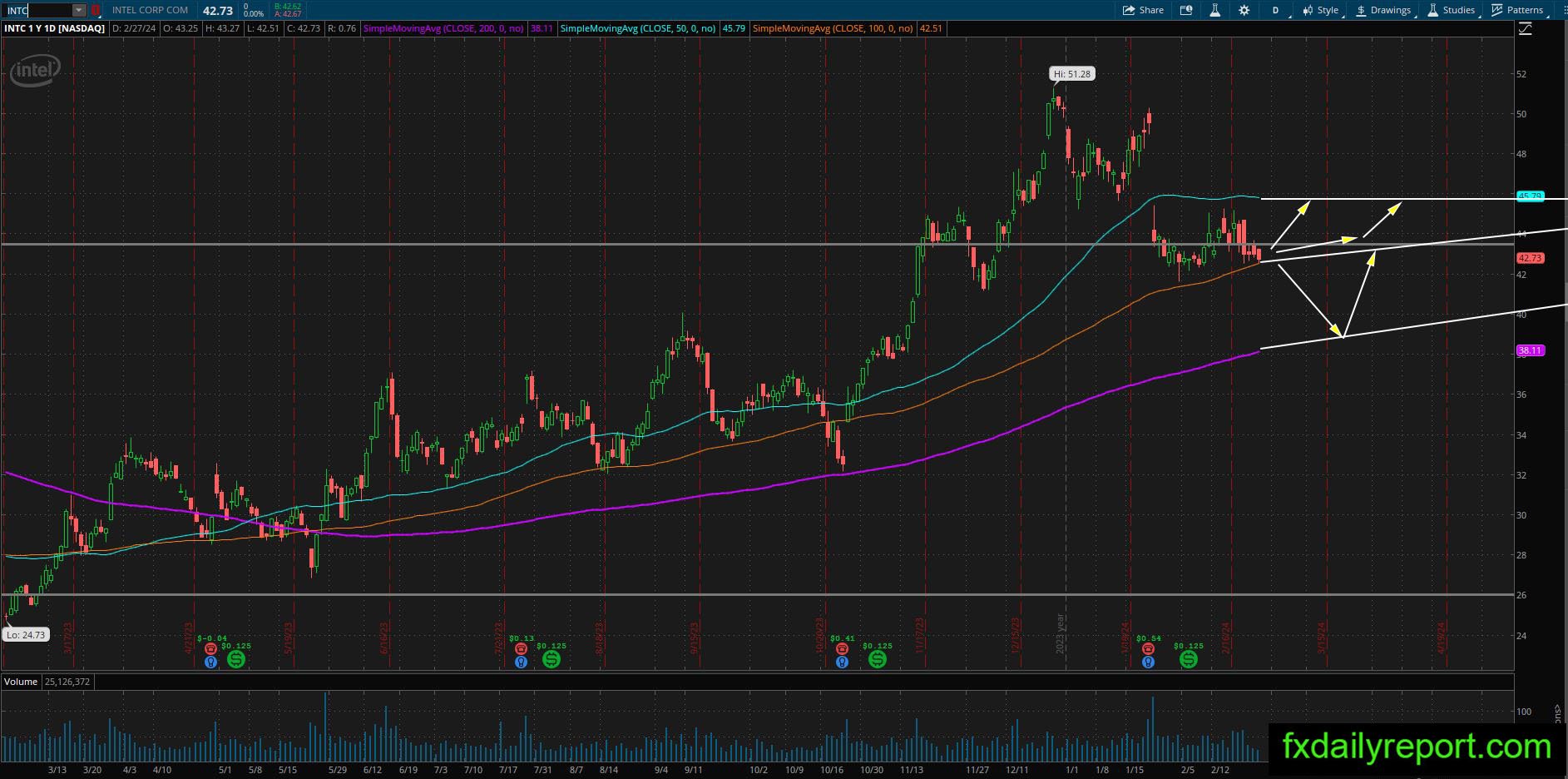Click the blue lightbulb icon below $0.13 earnings
The image size is (1568, 779).
pyautogui.click(x=521, y=662)
